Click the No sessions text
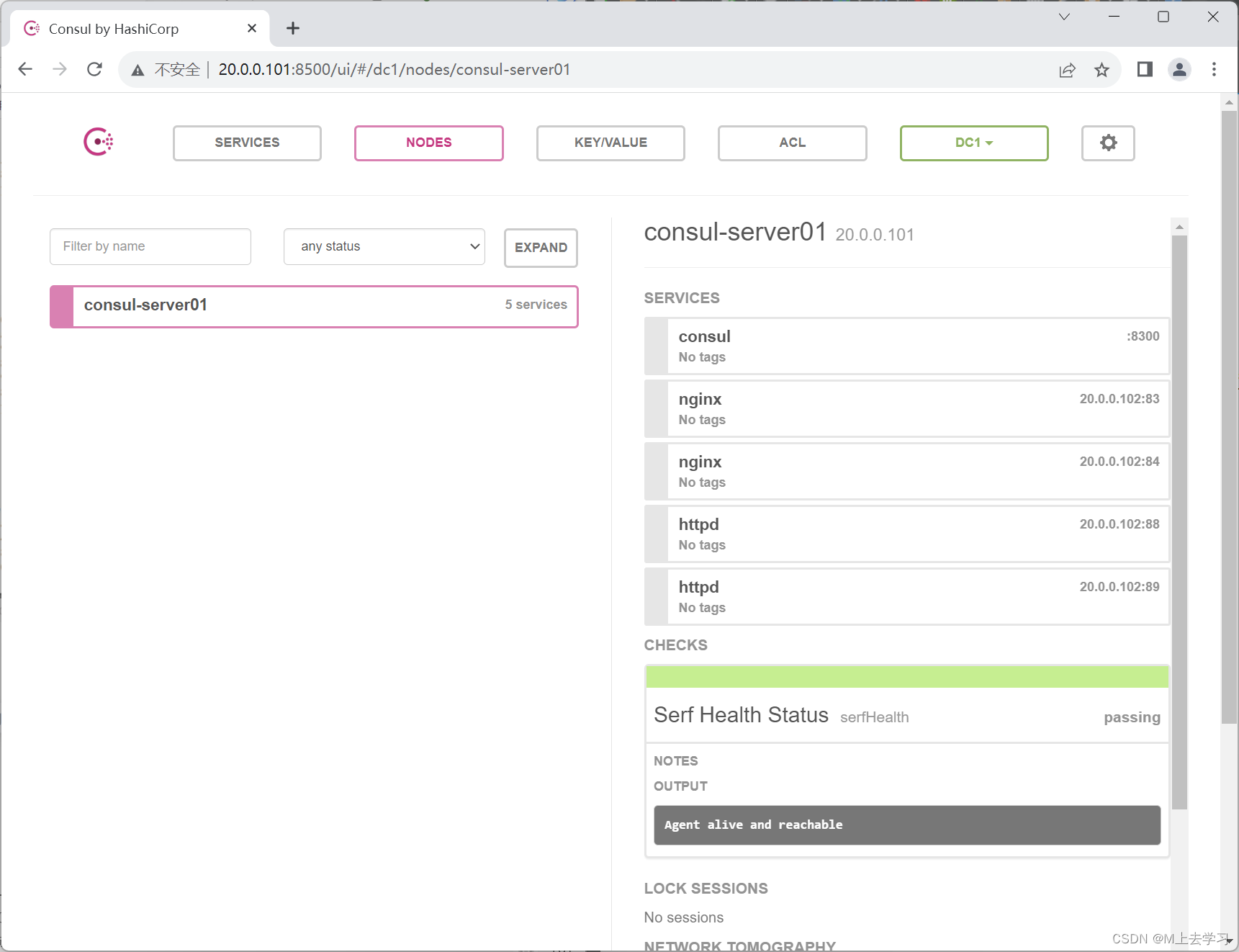This screenshot has width=1239, height=952. click(683, 917)
